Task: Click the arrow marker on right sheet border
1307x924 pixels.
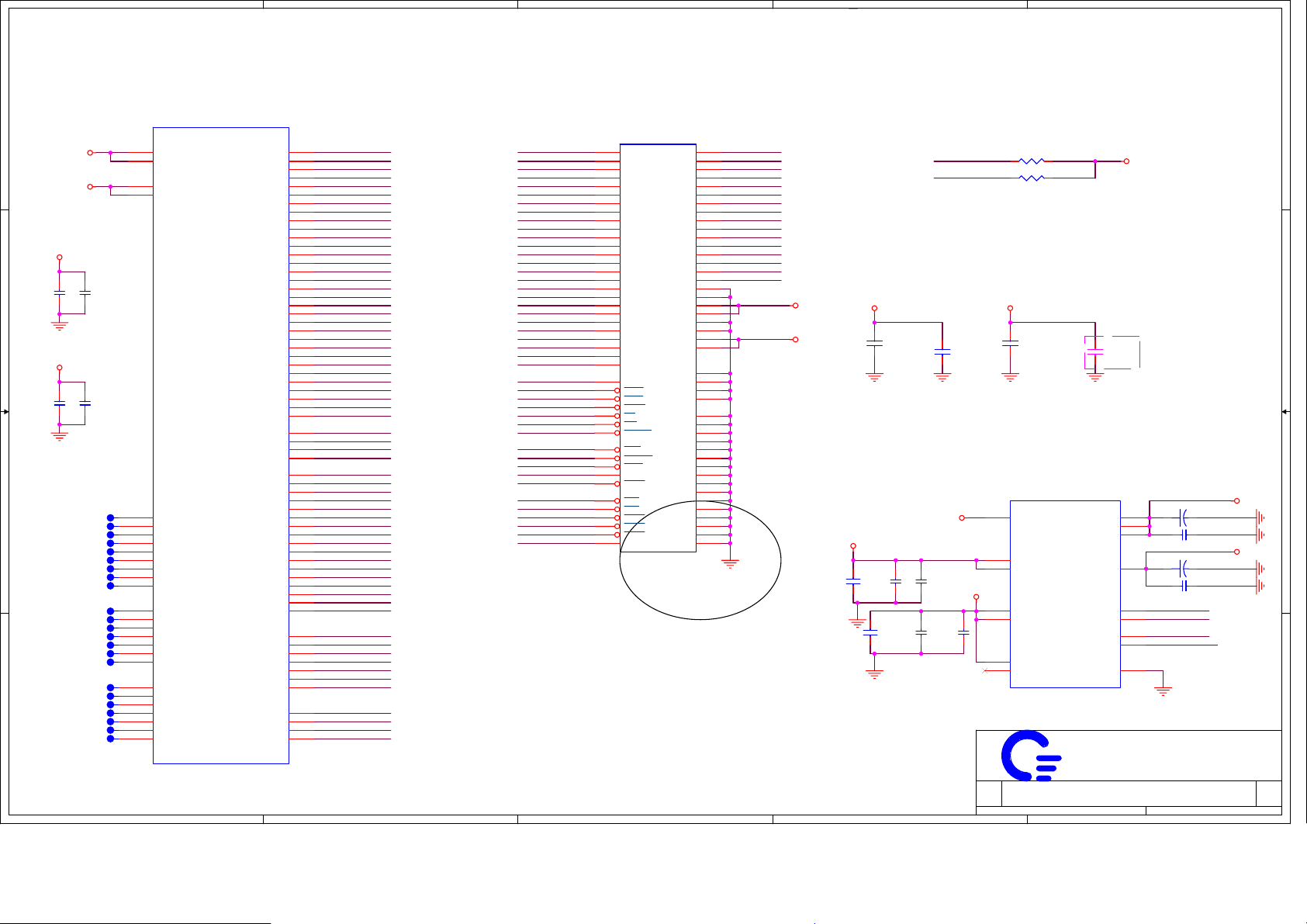Action: coord(1285,412)
